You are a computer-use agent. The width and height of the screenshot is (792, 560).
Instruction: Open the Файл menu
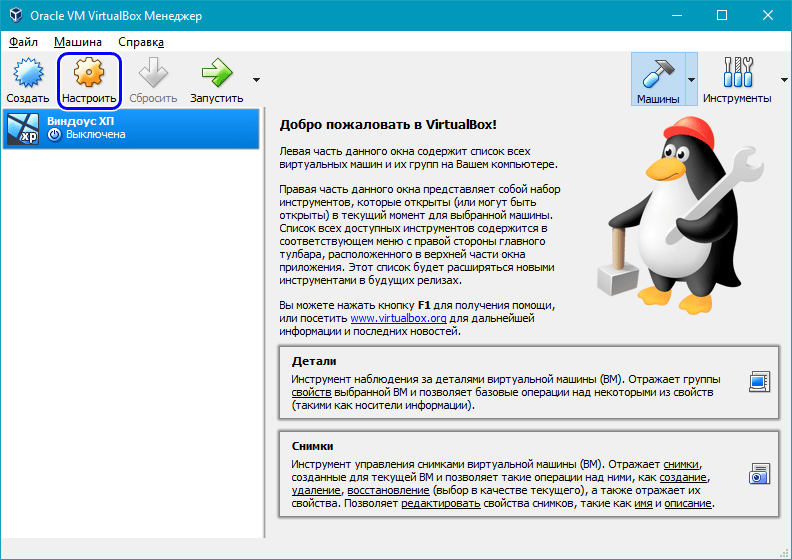23,42
